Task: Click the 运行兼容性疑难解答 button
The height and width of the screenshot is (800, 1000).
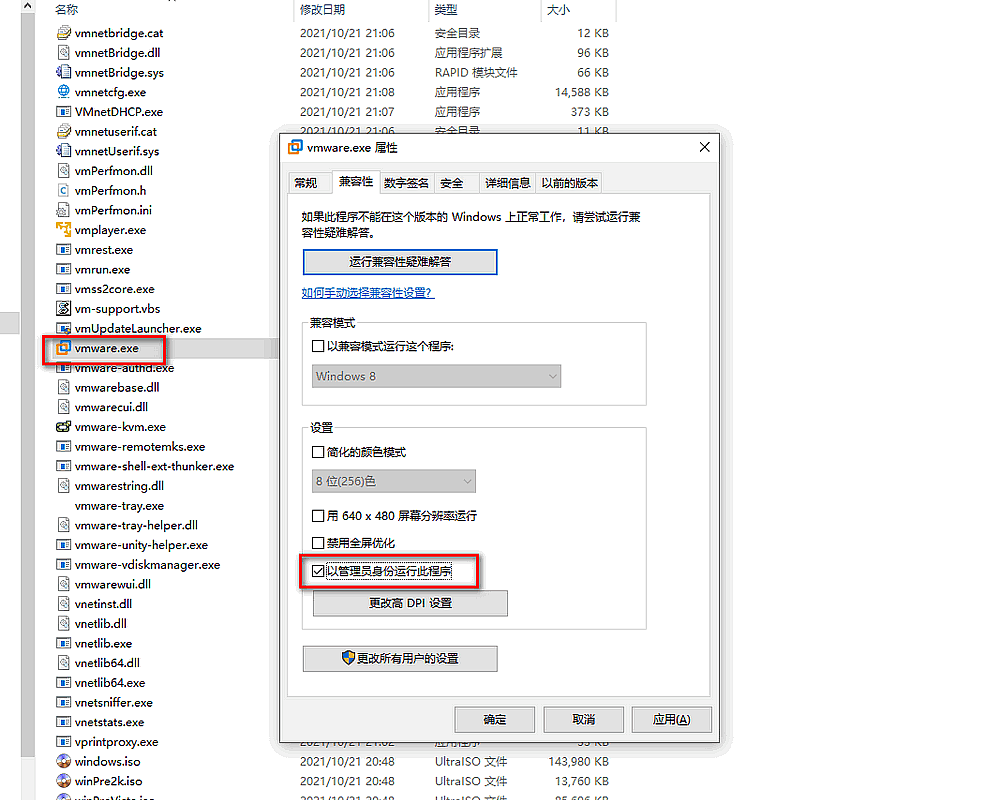Action: (x=399, y=262)
